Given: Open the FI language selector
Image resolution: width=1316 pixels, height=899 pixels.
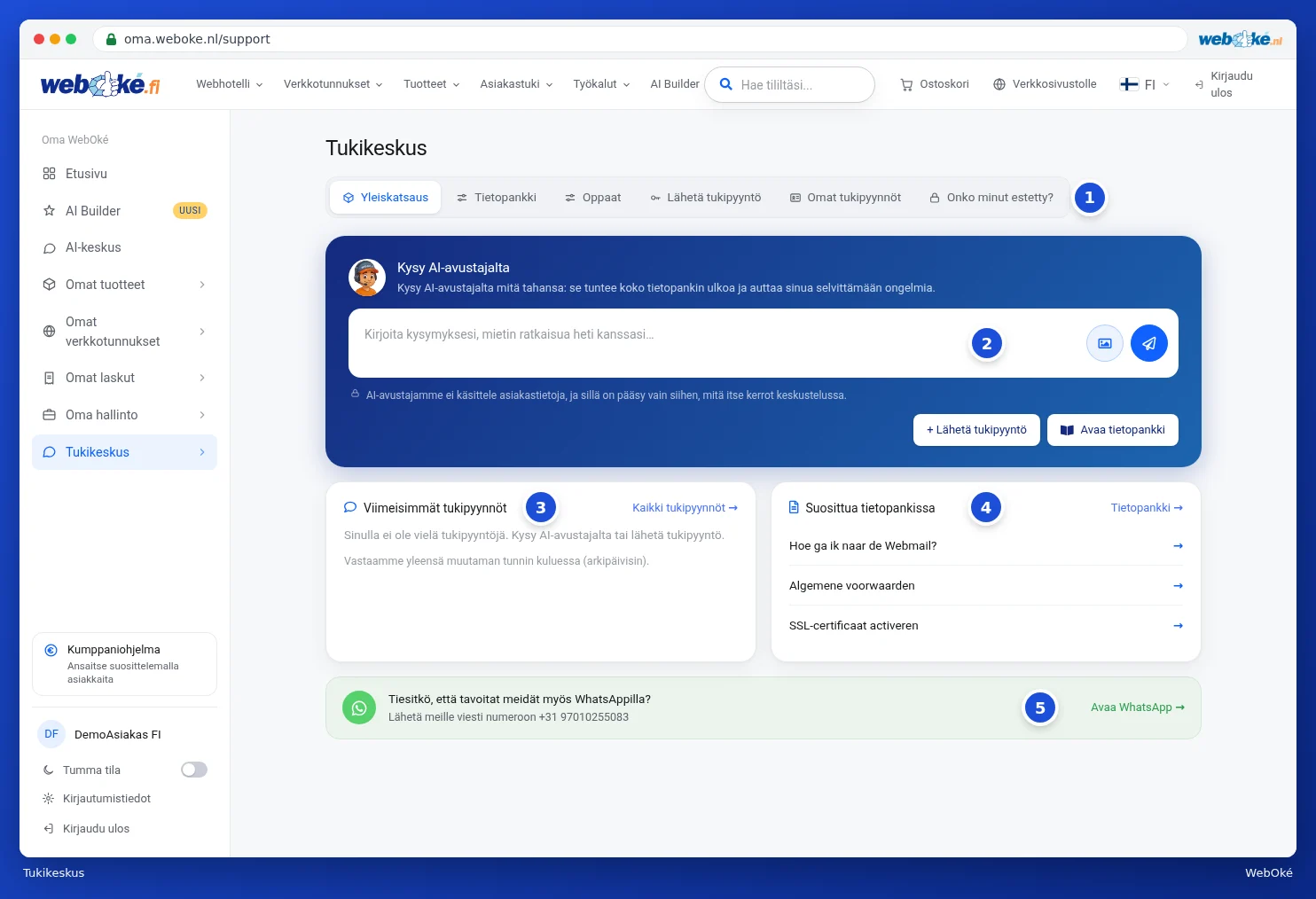Looking at the screenshot, I should (x=1145, y=84).
